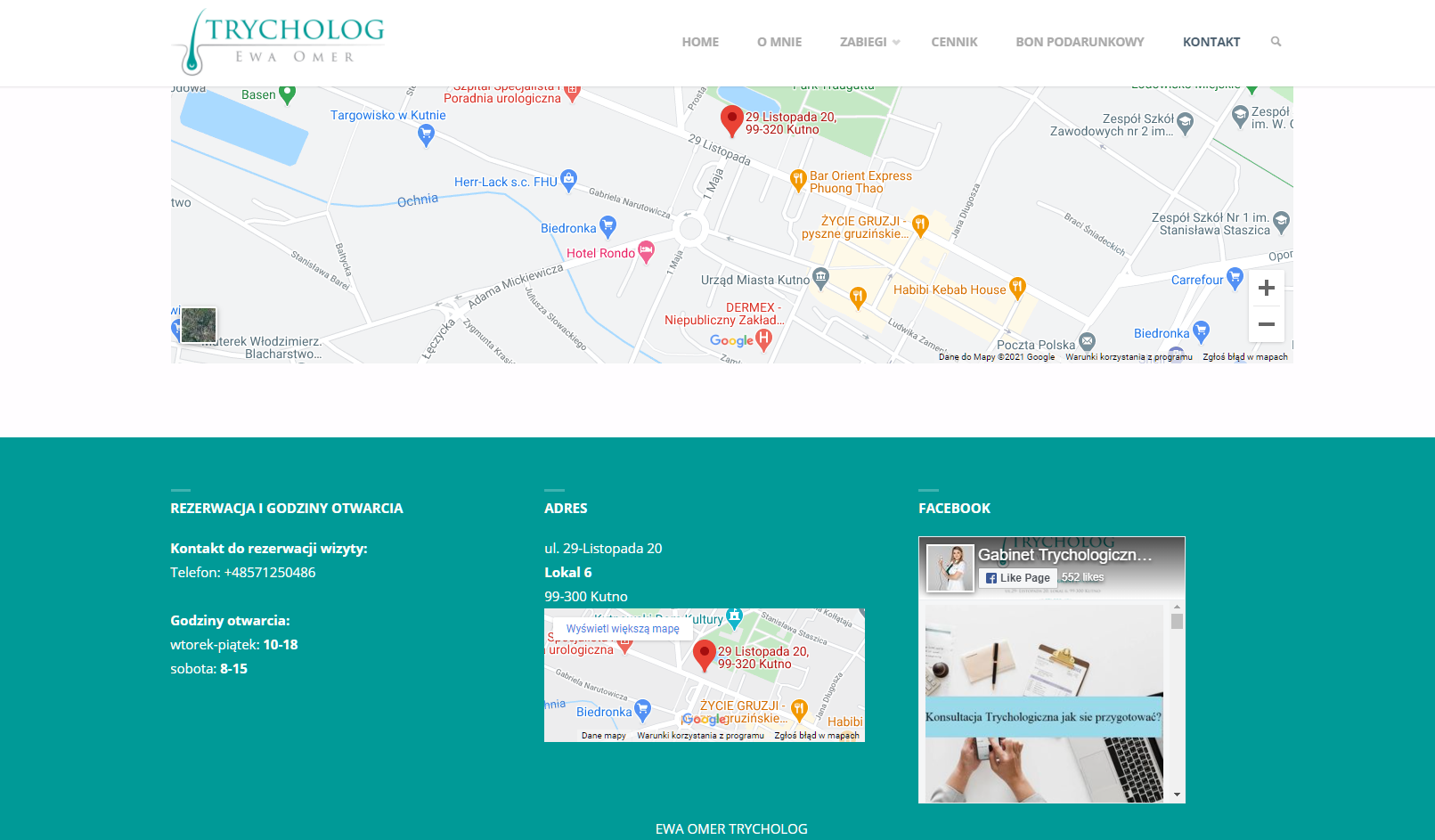The width and height of the screenshot is (1435, 840).
Task: Open BON PODARUNKOWY menu item
Action: [1080, 42]
